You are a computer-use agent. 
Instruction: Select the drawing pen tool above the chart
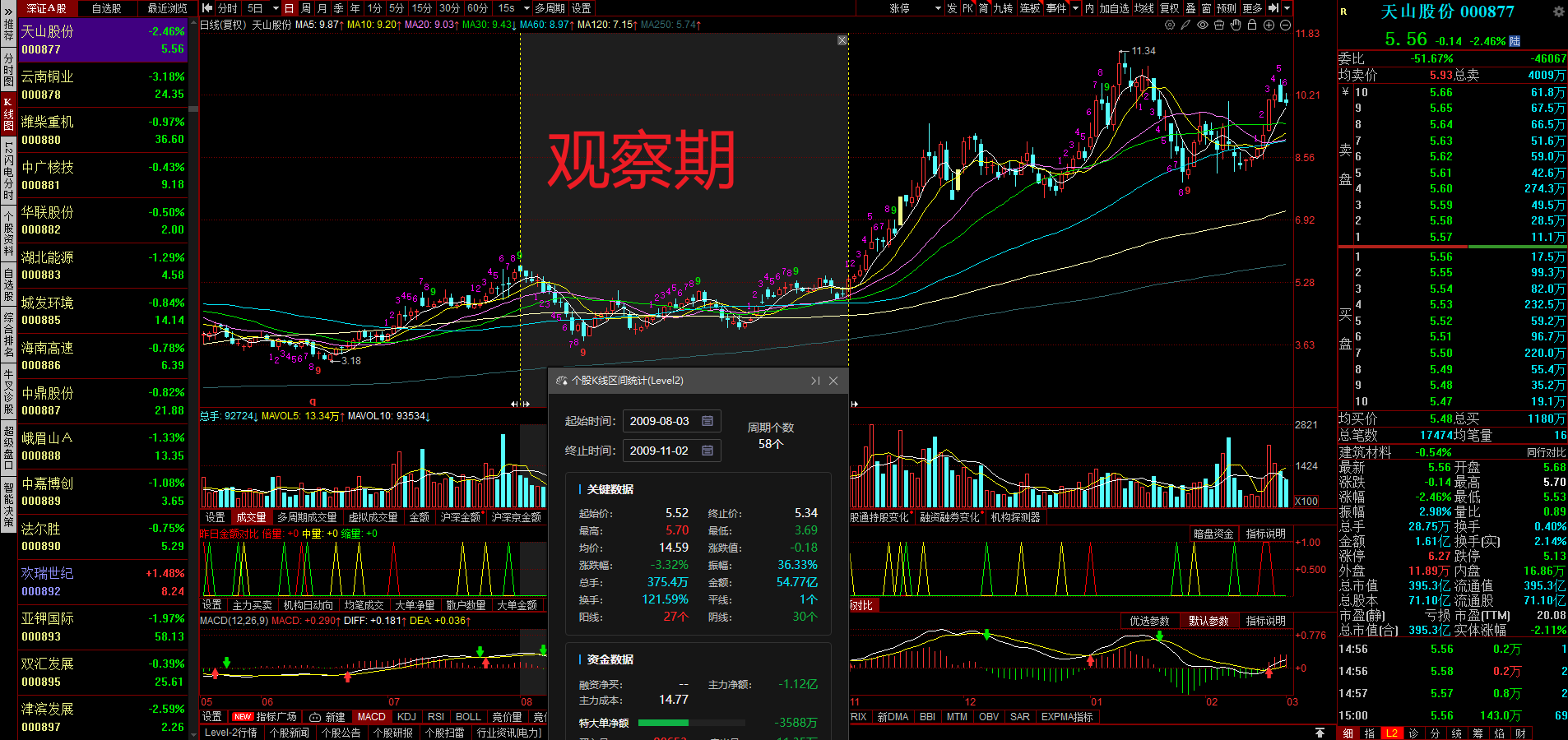(x=1185, y=25)
